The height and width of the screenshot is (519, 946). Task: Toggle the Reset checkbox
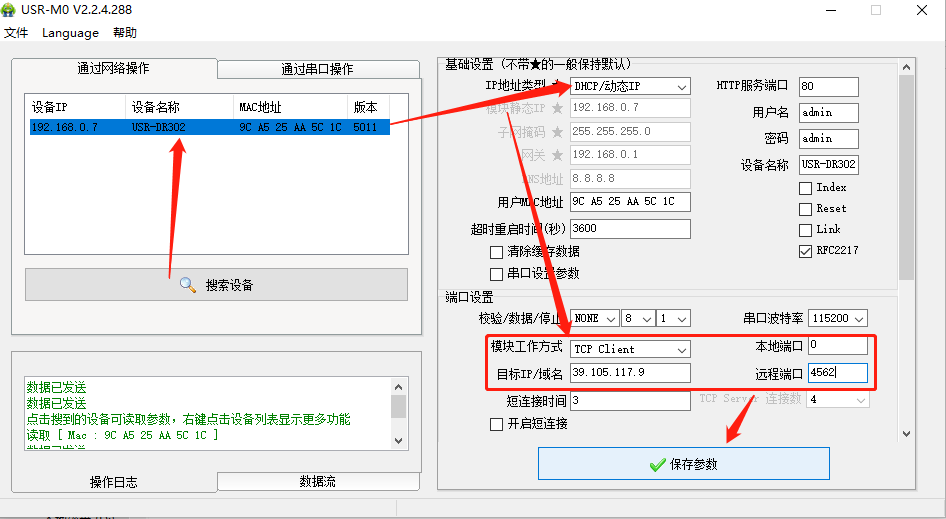coord(805,209)
